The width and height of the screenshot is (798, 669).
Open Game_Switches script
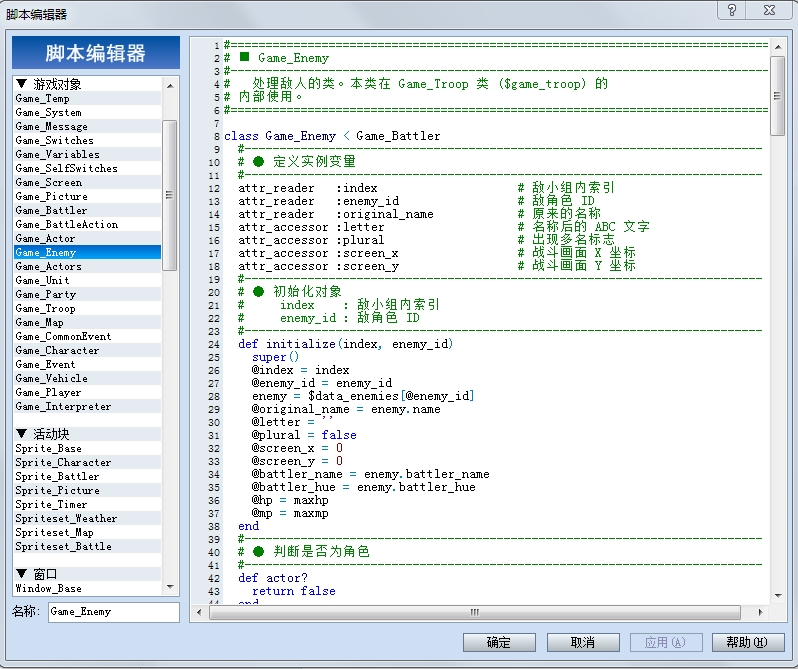pos(87,140)
